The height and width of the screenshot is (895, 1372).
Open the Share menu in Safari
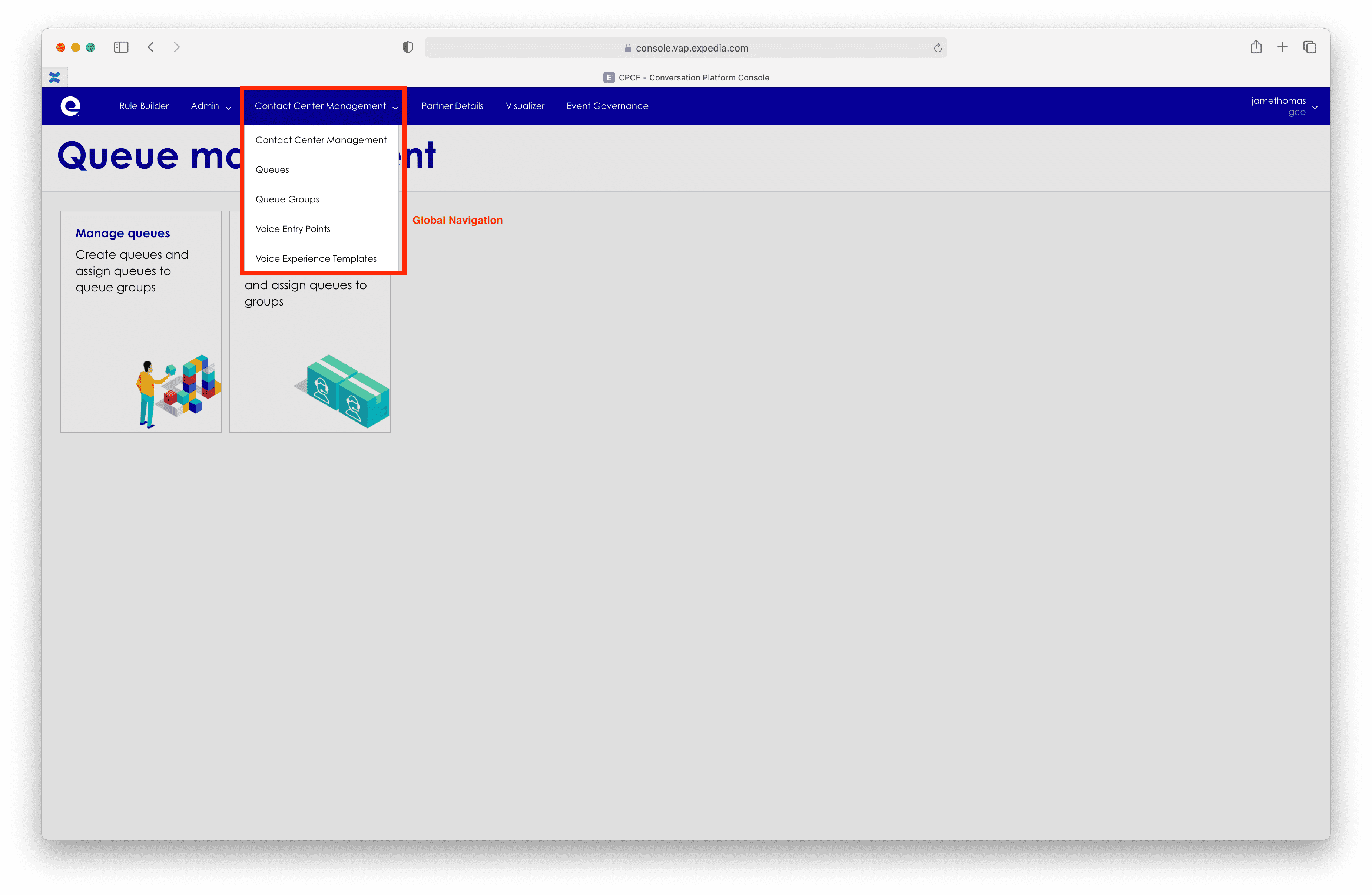click(1256, 47)
